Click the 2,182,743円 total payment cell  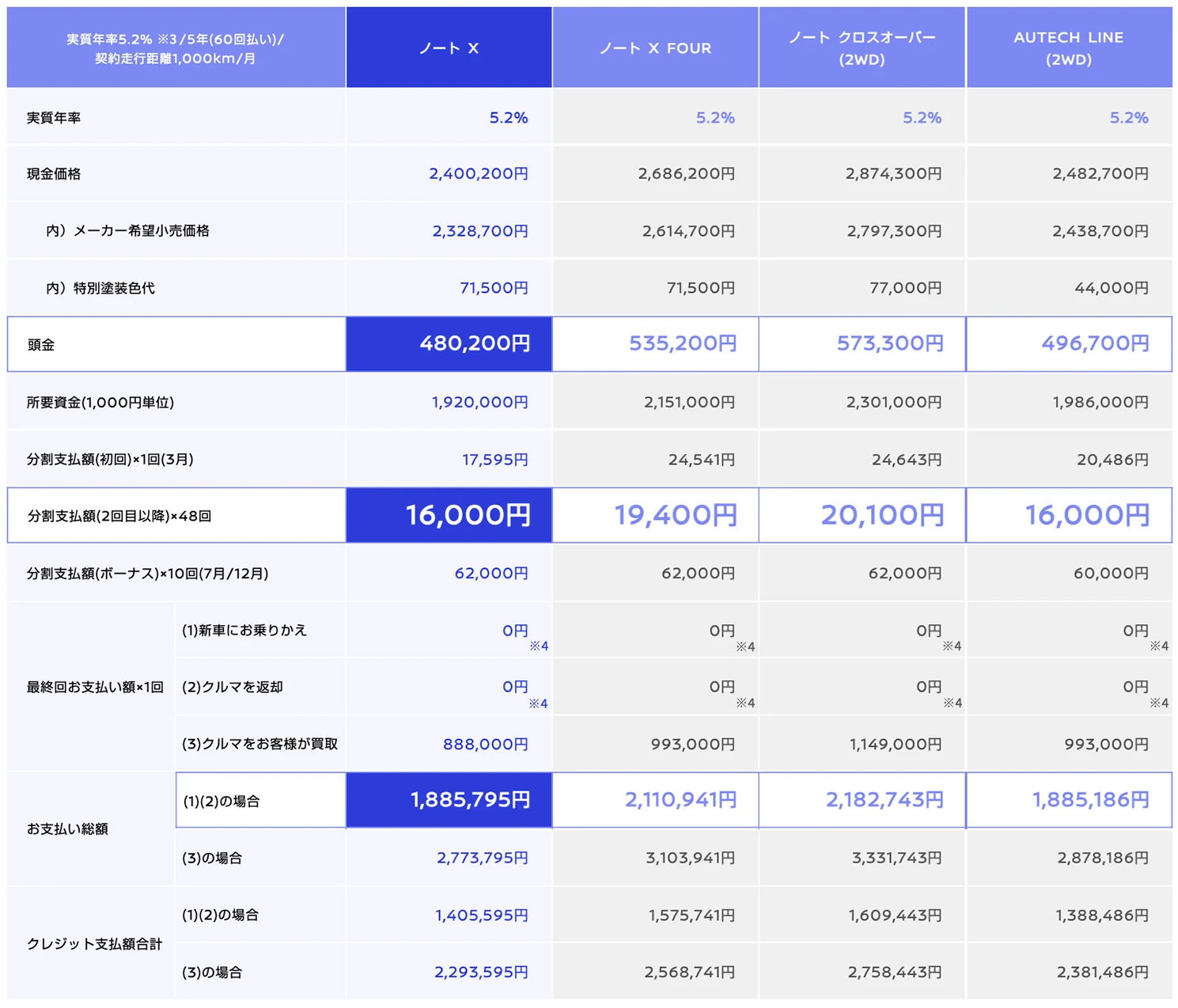pos(862,800)
